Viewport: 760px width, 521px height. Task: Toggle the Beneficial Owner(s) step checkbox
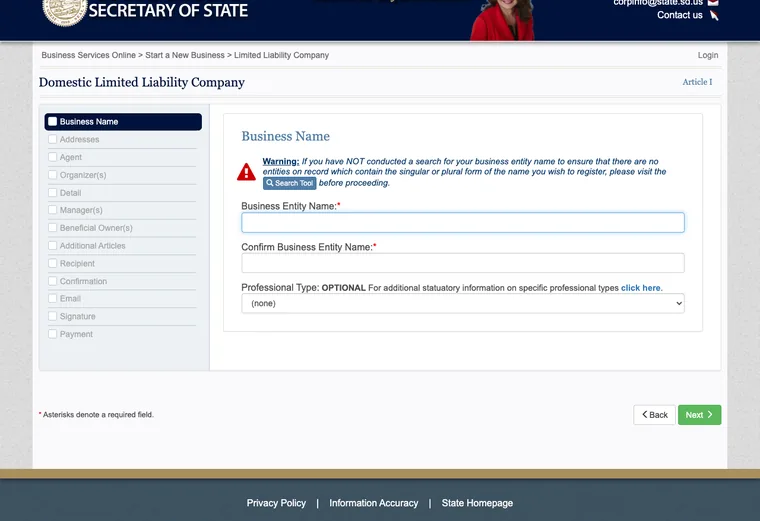[x=52, y=228]
